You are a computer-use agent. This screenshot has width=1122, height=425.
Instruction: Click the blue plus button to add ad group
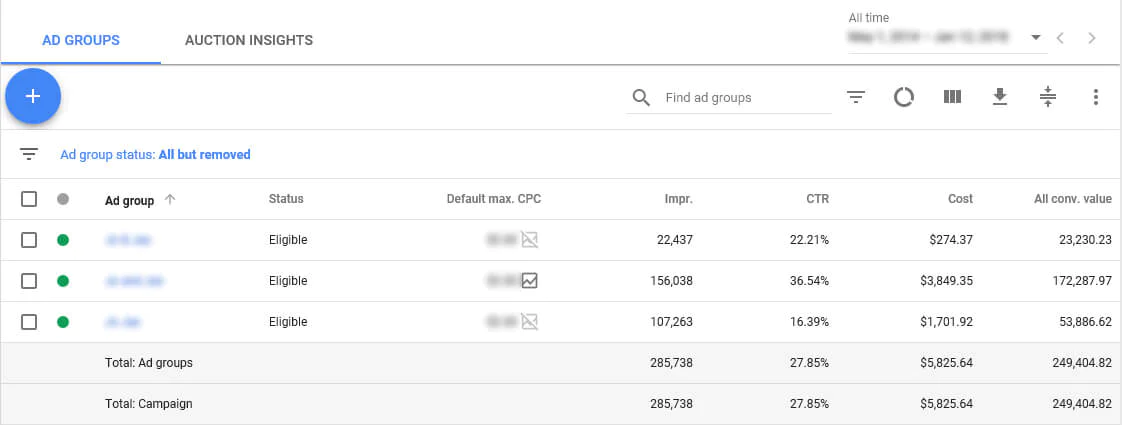coord(33,96)
